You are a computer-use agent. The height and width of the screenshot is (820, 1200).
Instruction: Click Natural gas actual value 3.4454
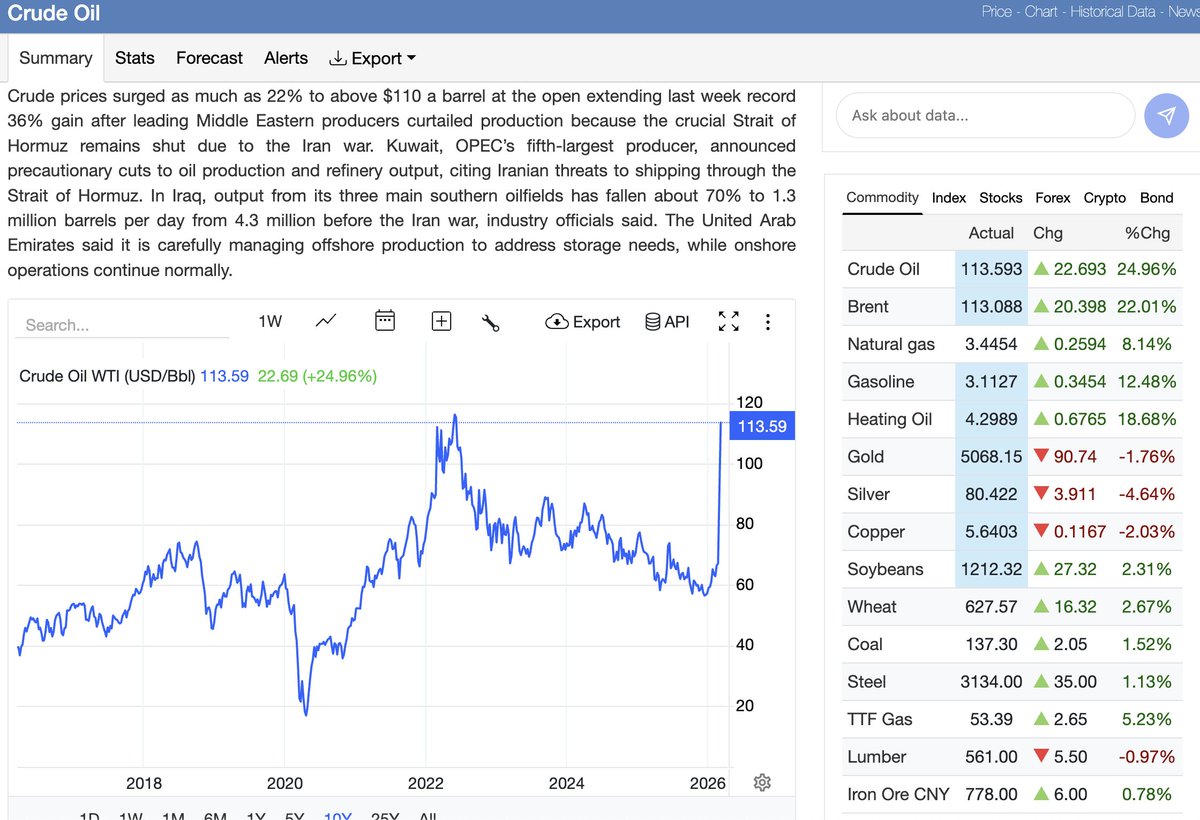(x=992, y=344)
